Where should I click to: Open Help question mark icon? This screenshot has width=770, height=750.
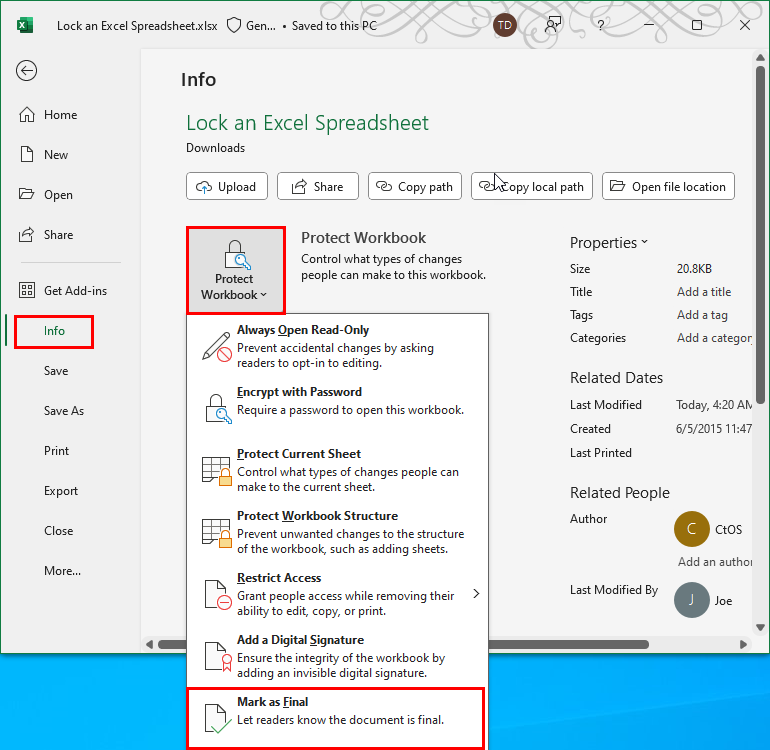click(x=601, y=25)
